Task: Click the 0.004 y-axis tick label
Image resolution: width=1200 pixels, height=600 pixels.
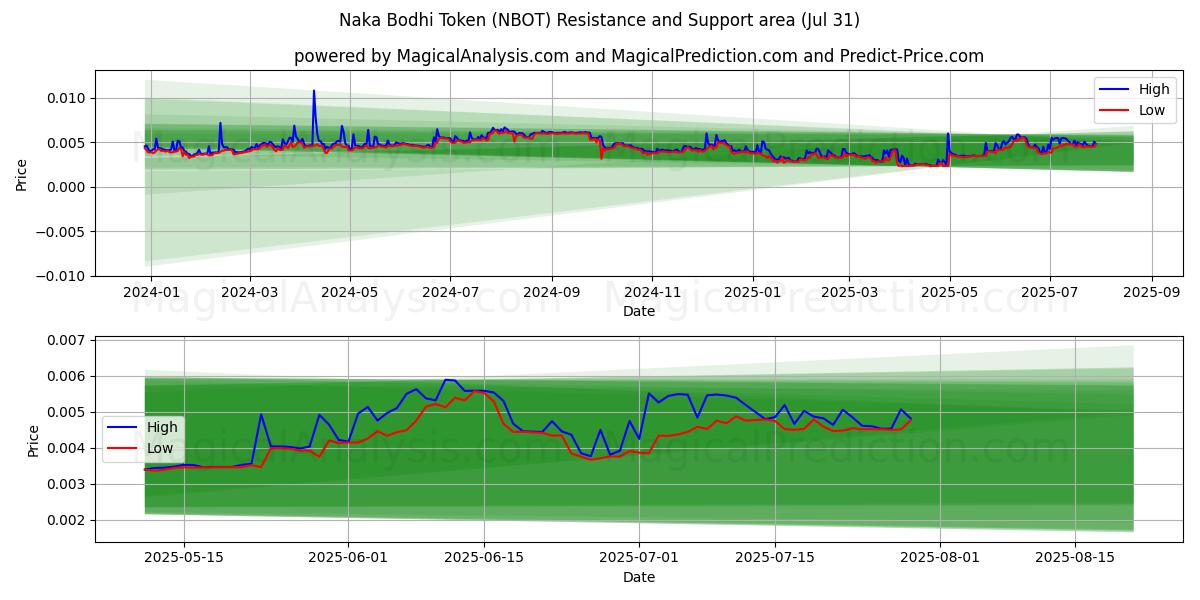Action: pos(69,448)
